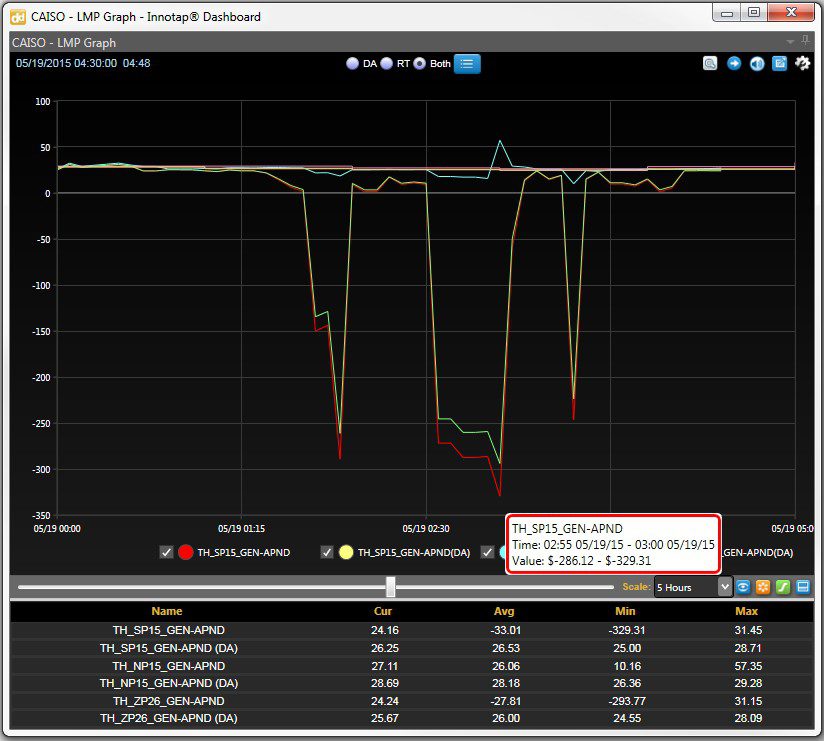The width and height of the screenshot is (824, 741).
Task: Open the panel options dropdown arrow beside pin
Action: (790, 42)
